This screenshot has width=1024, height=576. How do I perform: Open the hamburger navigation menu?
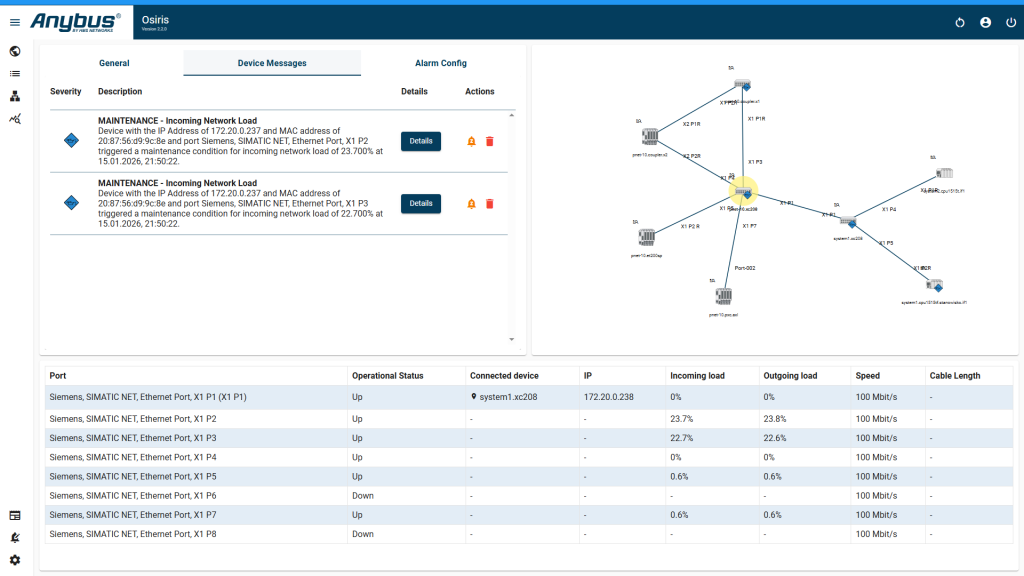pos(14,22)
